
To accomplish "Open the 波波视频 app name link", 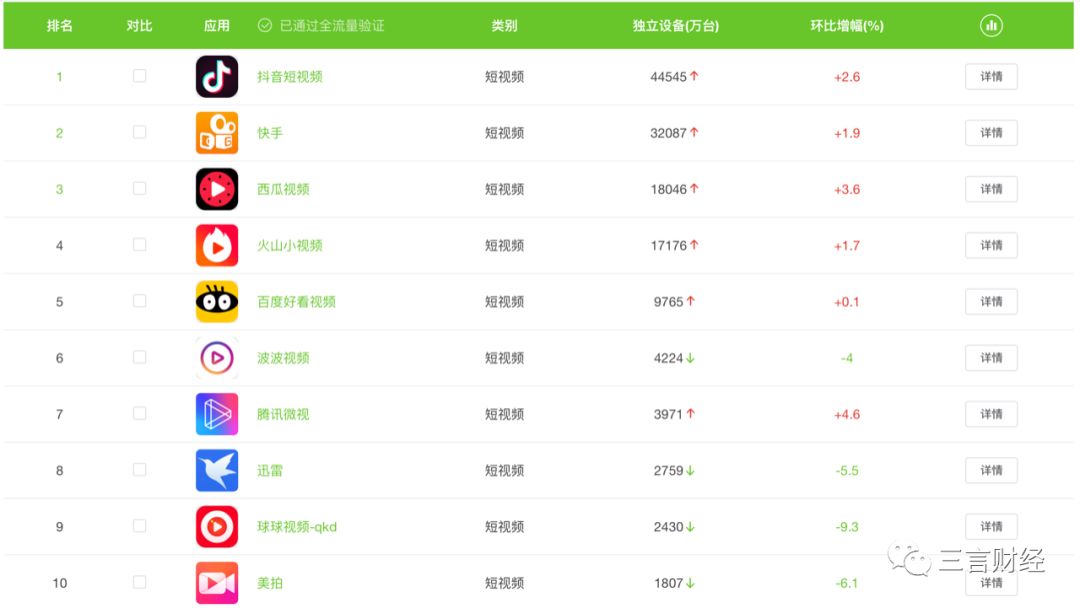I will click(x=283, y=358).
